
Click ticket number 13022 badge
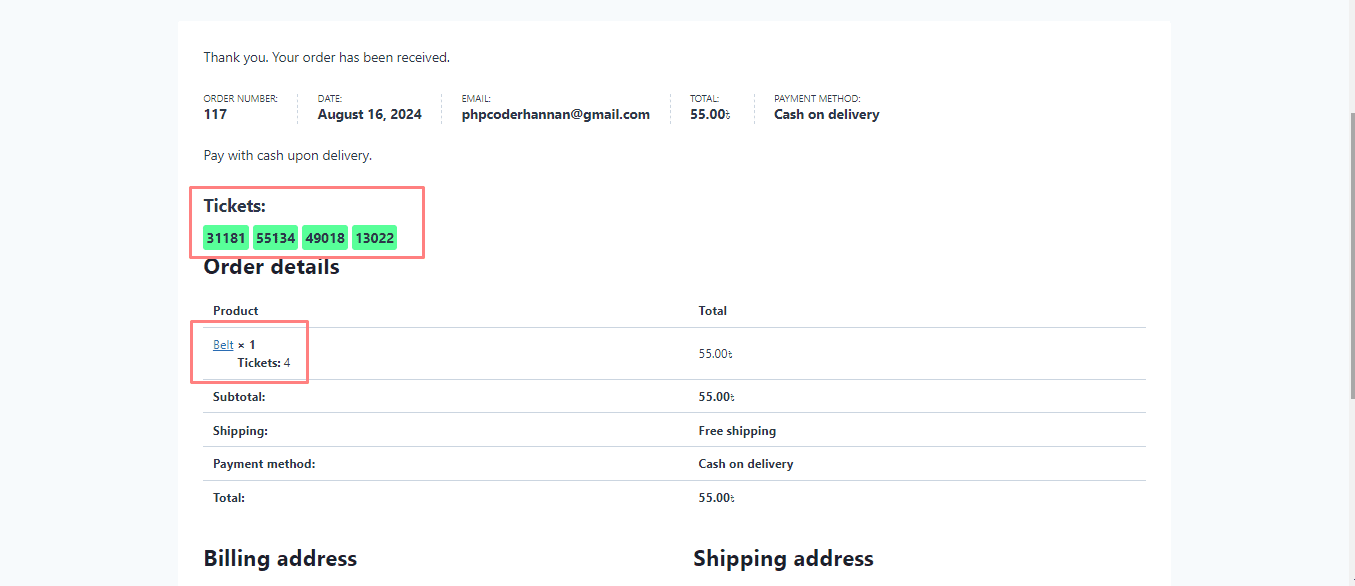pos(374,238)
